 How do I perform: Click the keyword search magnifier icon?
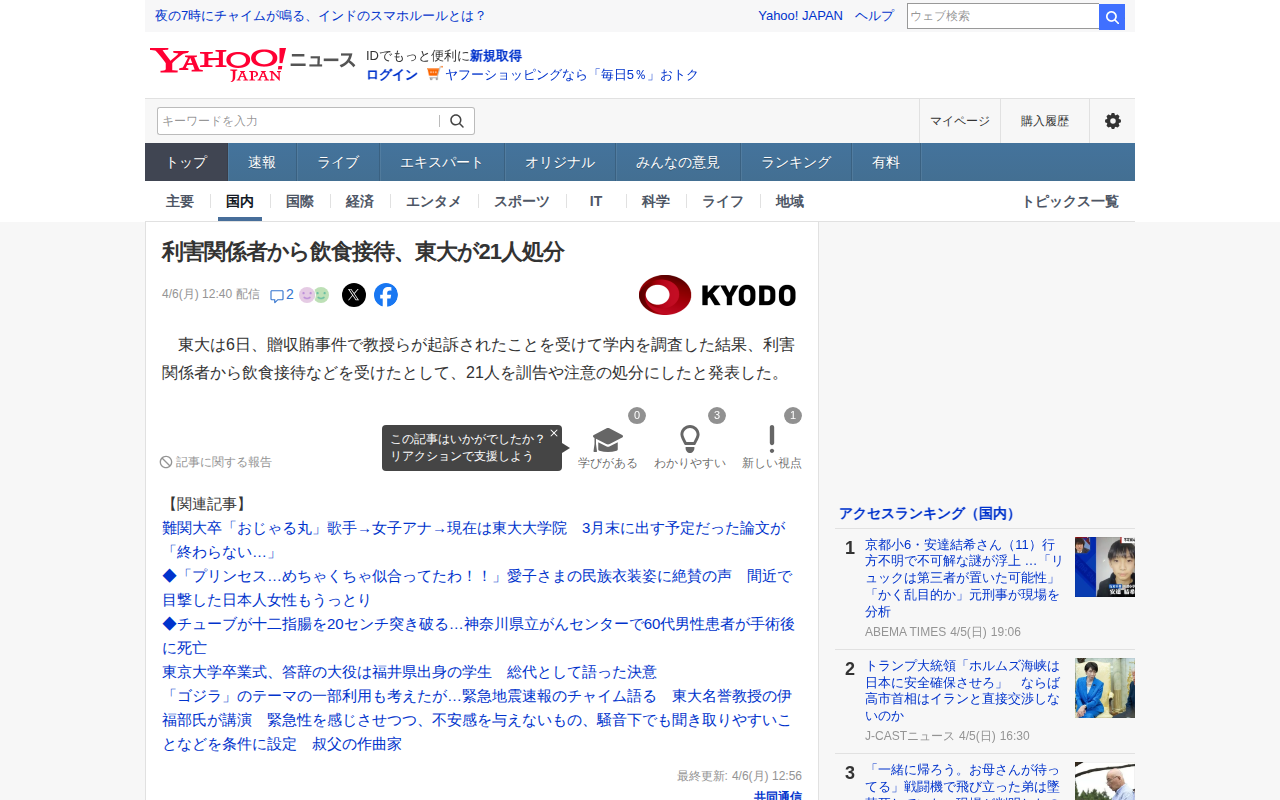click(457, 121)
